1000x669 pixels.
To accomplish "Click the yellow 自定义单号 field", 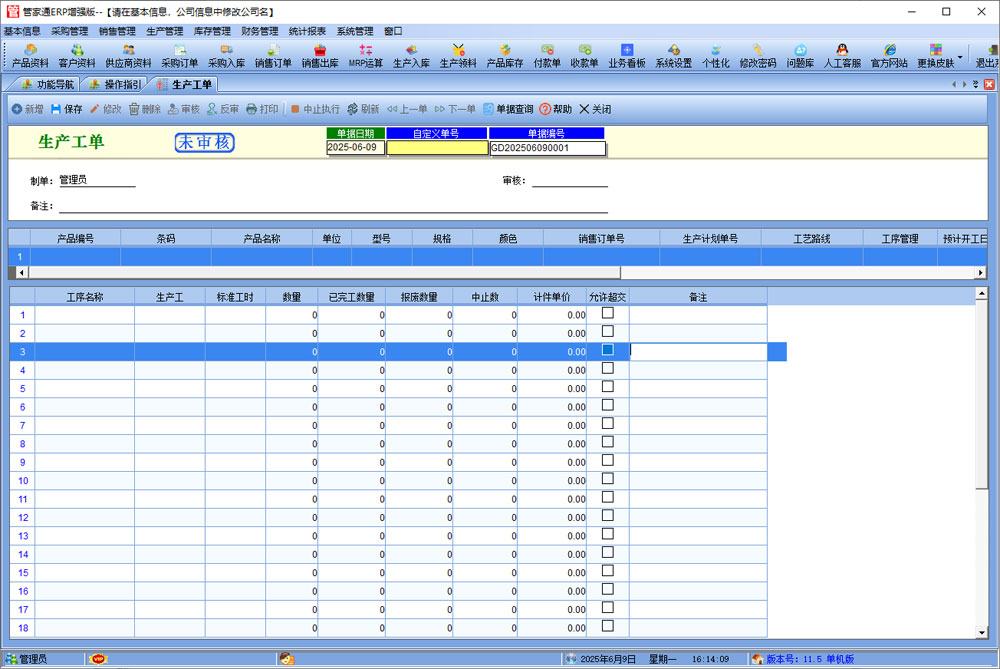I will point(437,148).
